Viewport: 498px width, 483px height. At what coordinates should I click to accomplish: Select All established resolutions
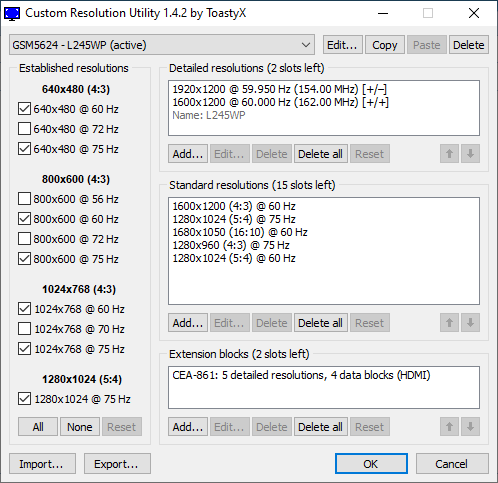[38, 427]
